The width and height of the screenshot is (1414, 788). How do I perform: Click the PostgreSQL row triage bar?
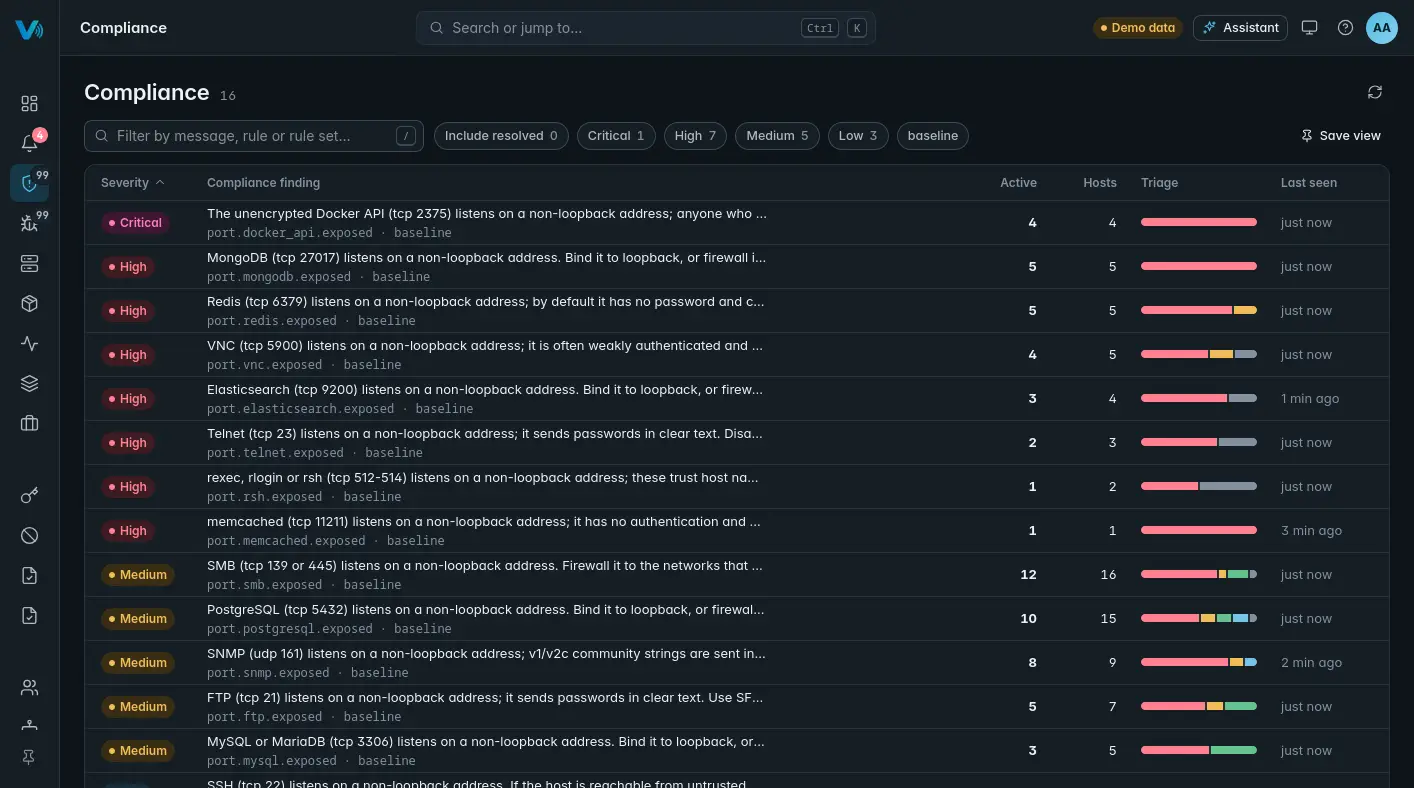pyautogui.click(x=1199, y=618)
